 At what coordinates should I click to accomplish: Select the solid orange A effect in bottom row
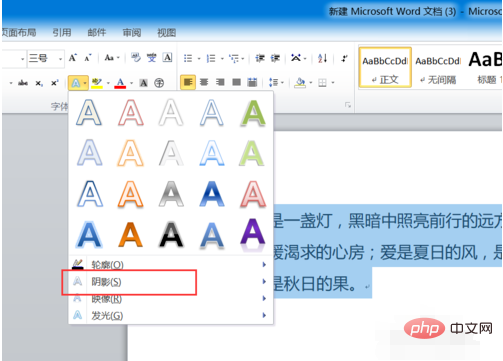(131, 235)
